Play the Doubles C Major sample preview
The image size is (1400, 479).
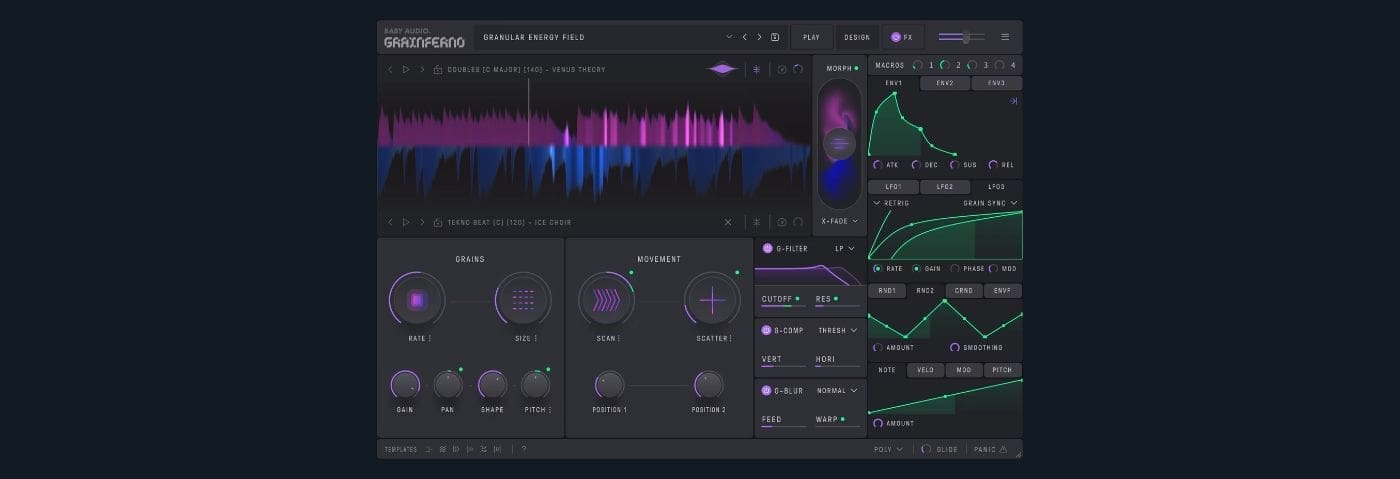[x=406, y=70]
